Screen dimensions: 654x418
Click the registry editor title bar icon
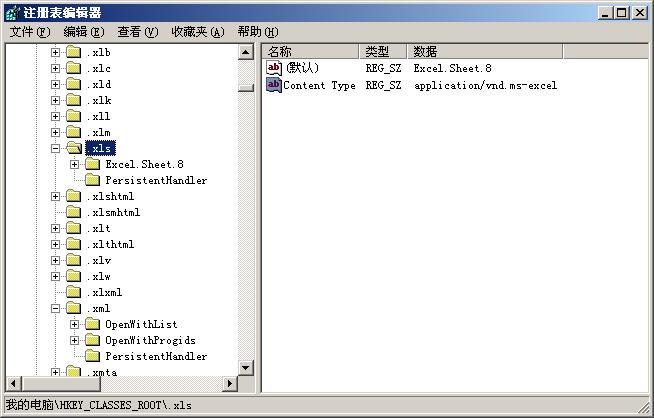[x=12, y=12]
